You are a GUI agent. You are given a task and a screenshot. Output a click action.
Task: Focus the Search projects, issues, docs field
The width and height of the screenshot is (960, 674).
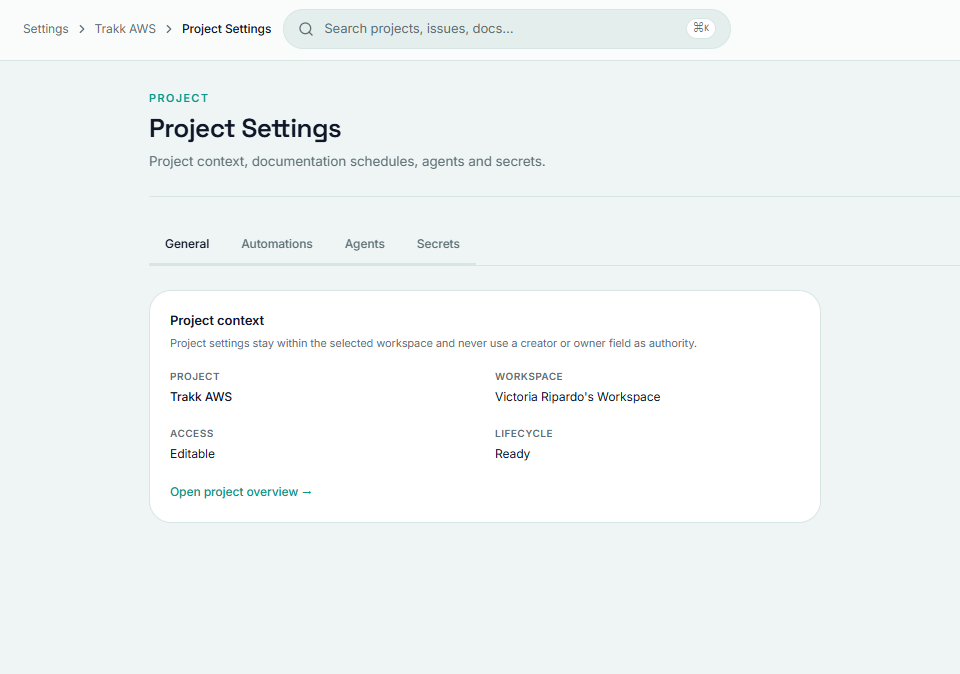pos(506,29)
